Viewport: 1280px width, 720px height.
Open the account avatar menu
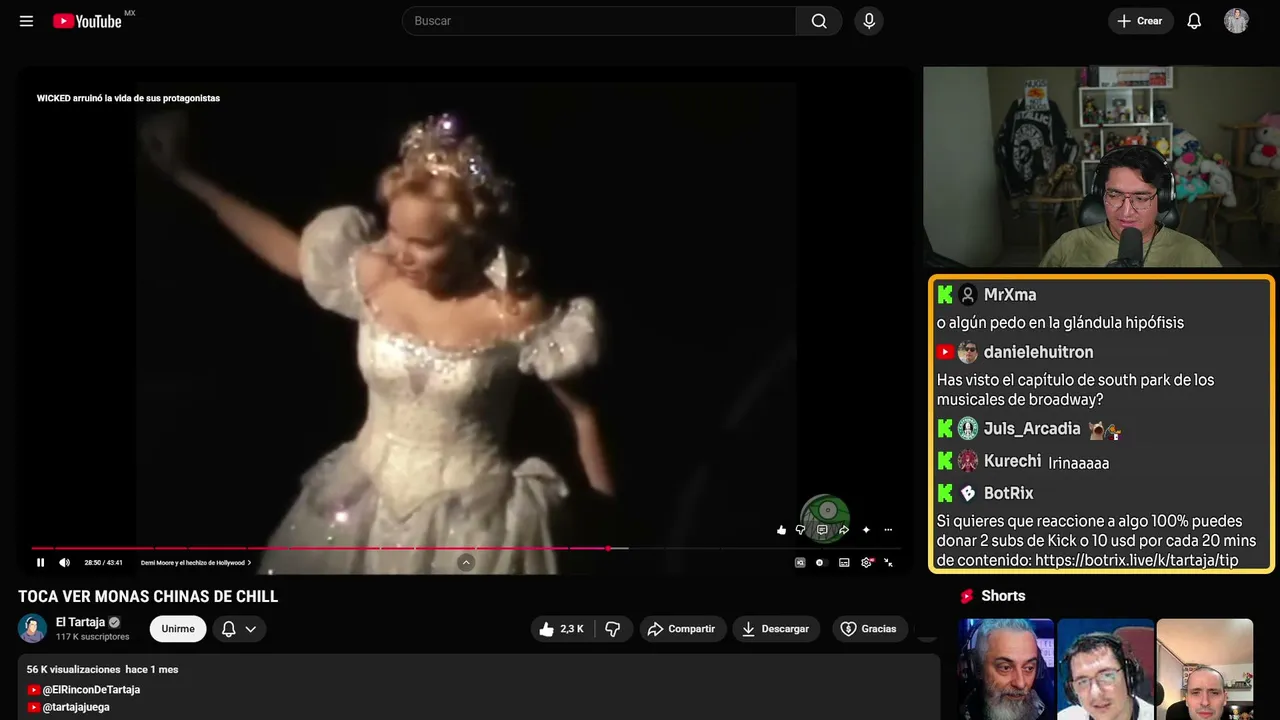pyautogui.click(x=1236, y=21)
